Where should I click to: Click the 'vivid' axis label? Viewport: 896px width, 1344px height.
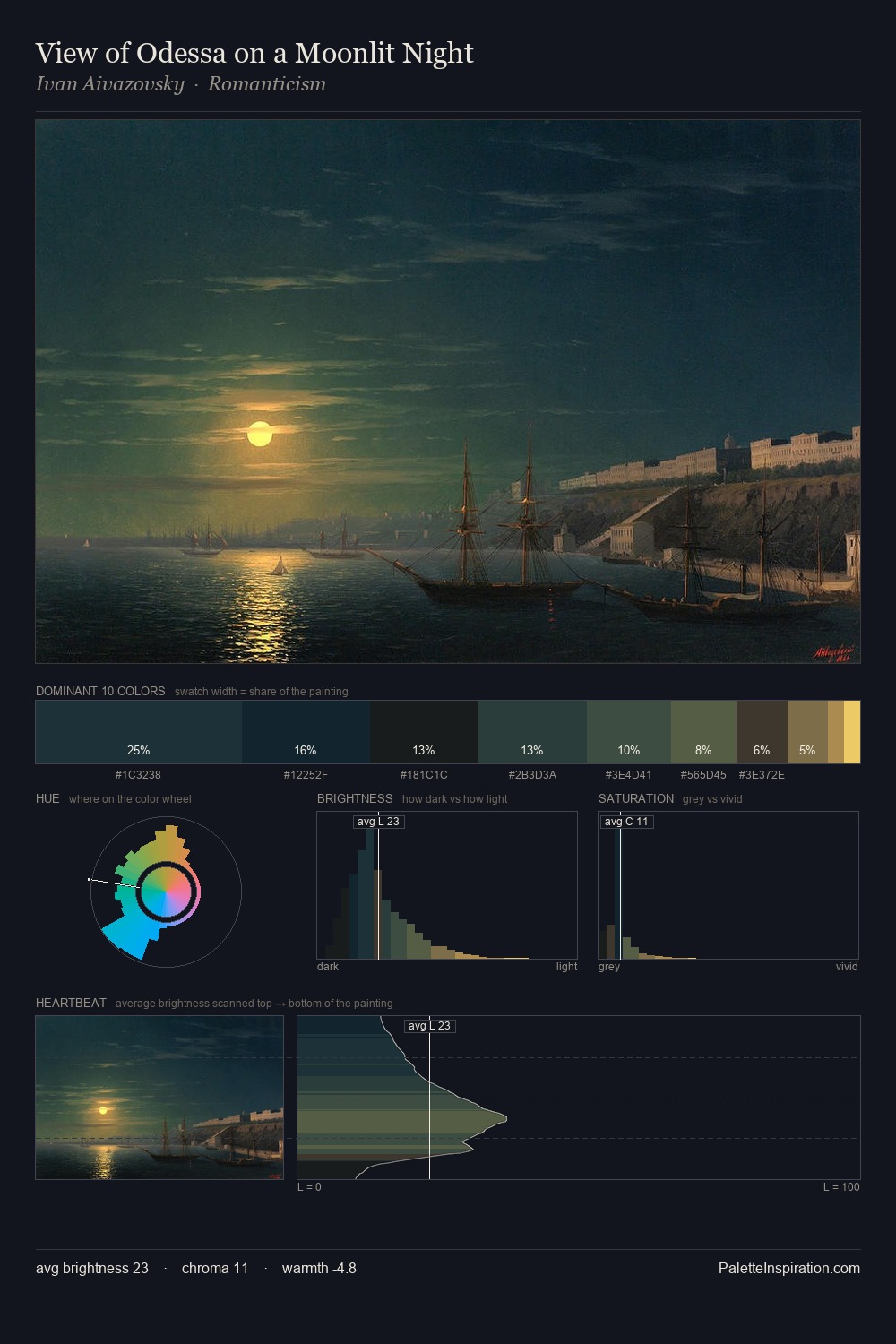coord(847,967)
